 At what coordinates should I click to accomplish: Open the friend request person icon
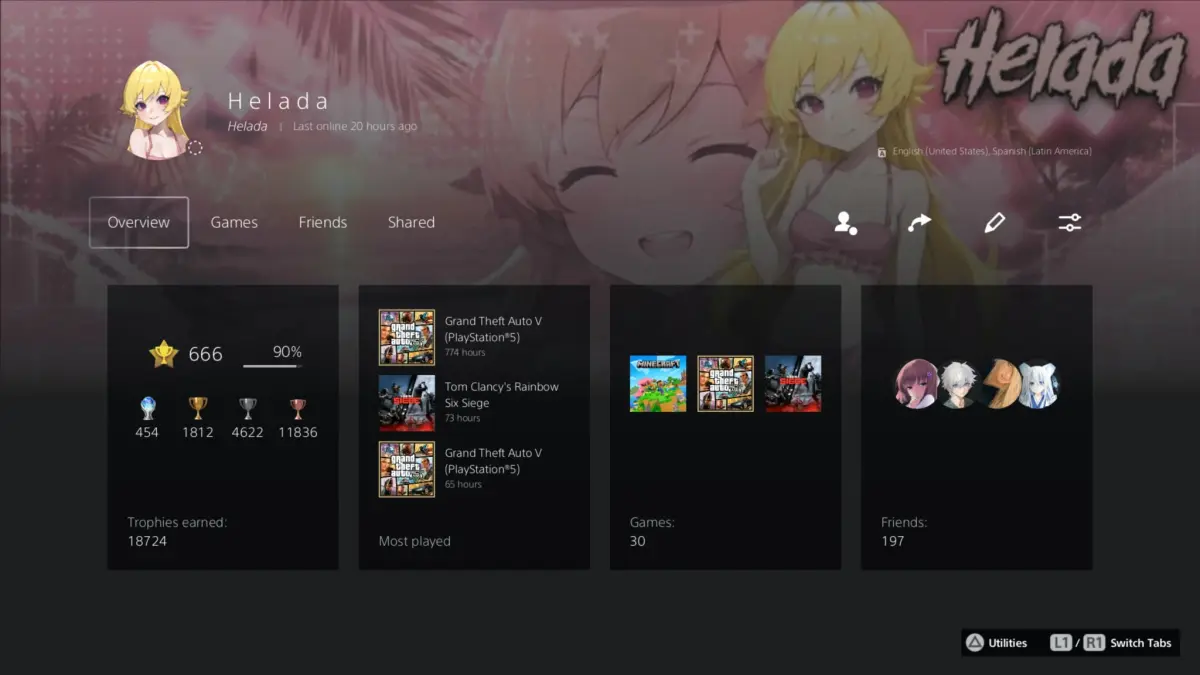point(846,223)
